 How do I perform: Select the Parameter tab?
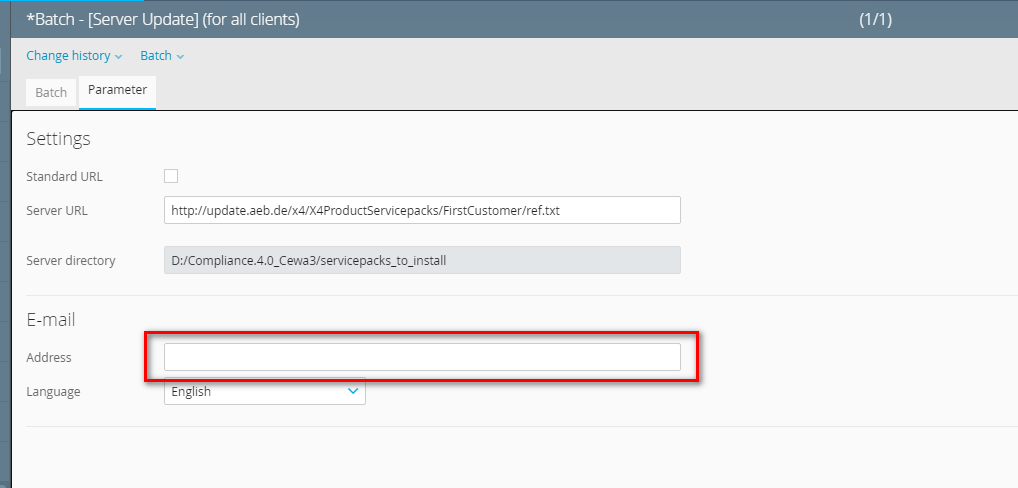point(117,91)
